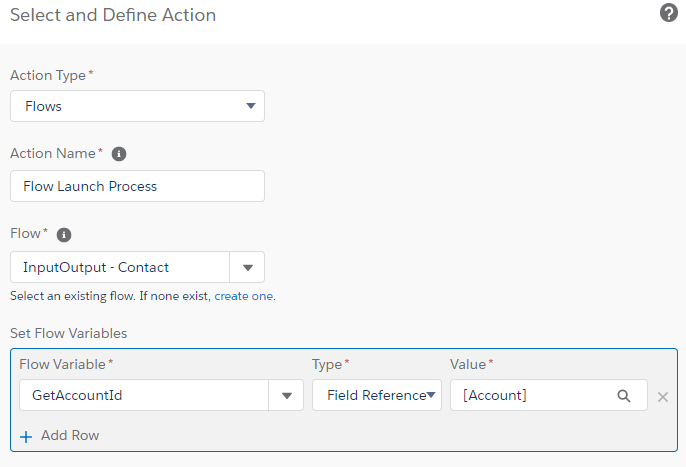Click the Value column label
Image resolution: width=686 pixels, height=467 pixels.
click(x=469, y=364)
